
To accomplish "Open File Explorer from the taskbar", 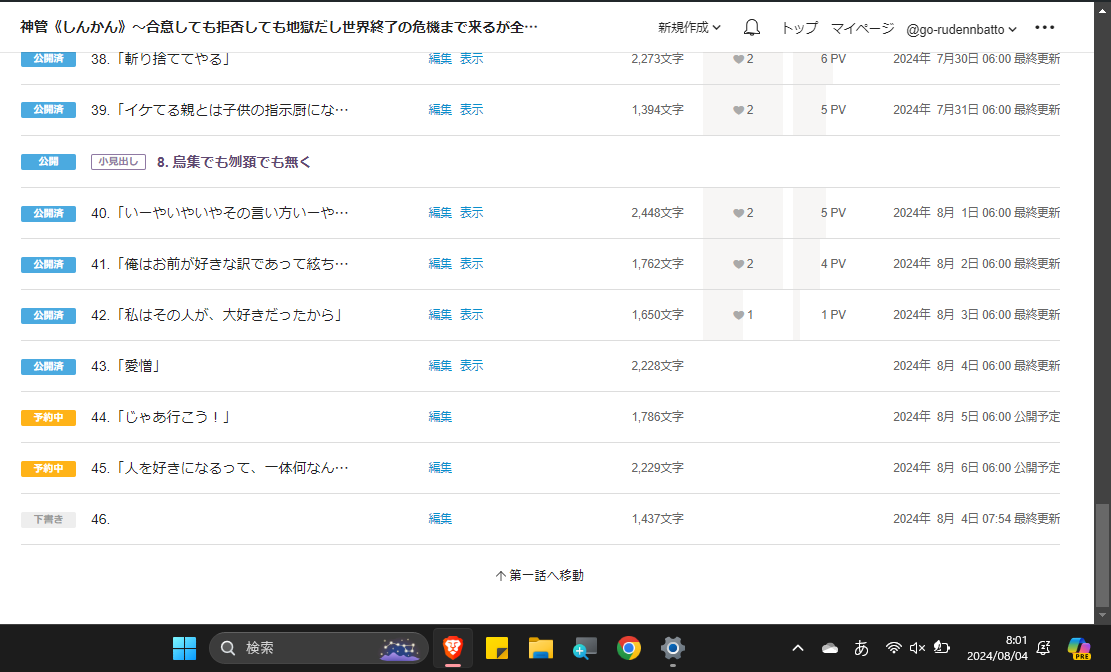I will 541,648.
